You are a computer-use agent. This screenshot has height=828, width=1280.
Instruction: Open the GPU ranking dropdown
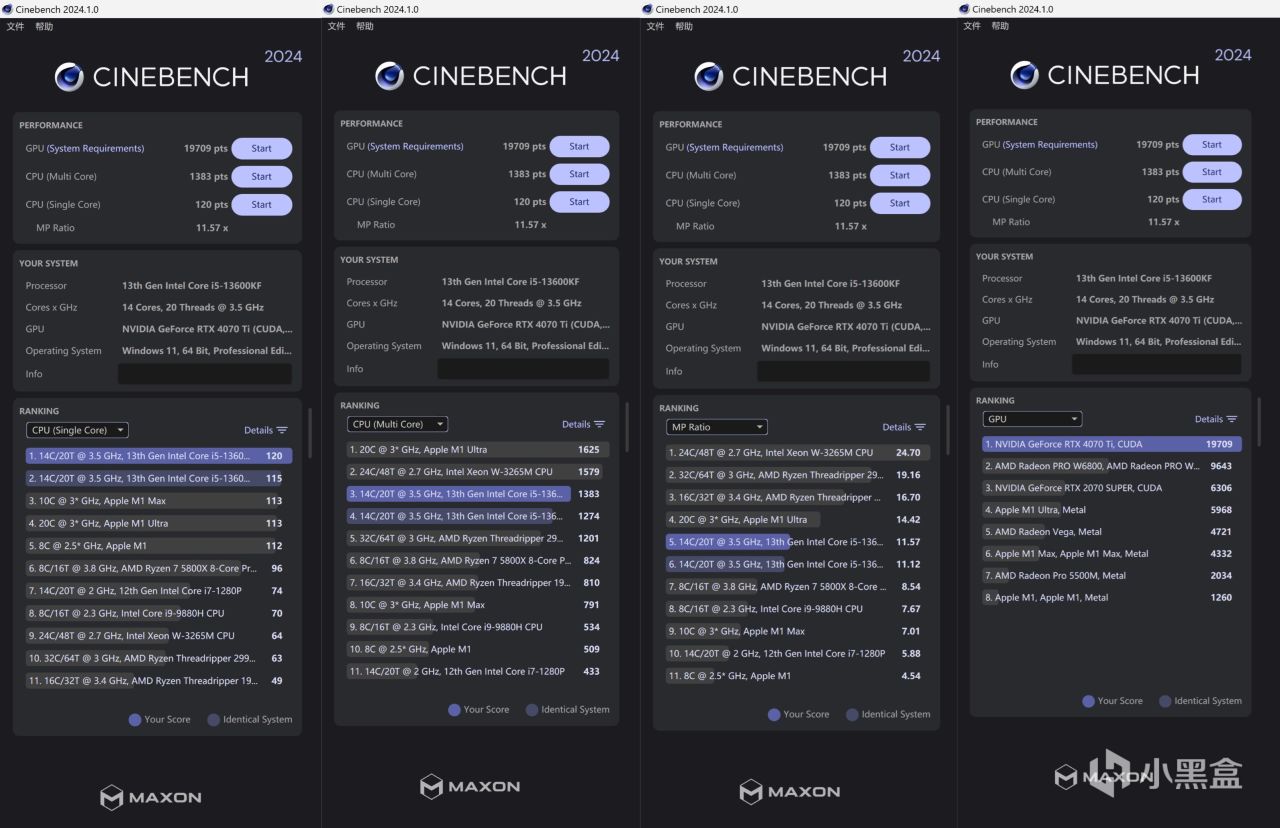[1032, 419]
